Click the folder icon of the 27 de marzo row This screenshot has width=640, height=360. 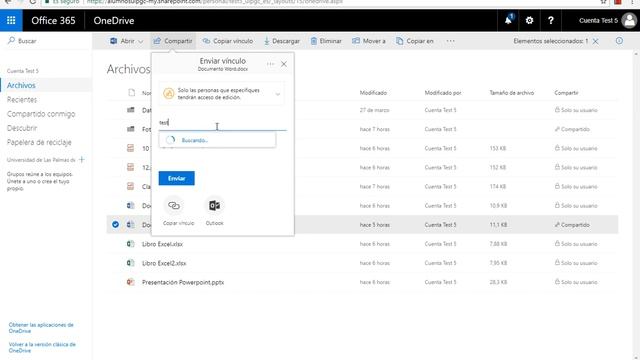pyautogui.click(x=131, y=110)
